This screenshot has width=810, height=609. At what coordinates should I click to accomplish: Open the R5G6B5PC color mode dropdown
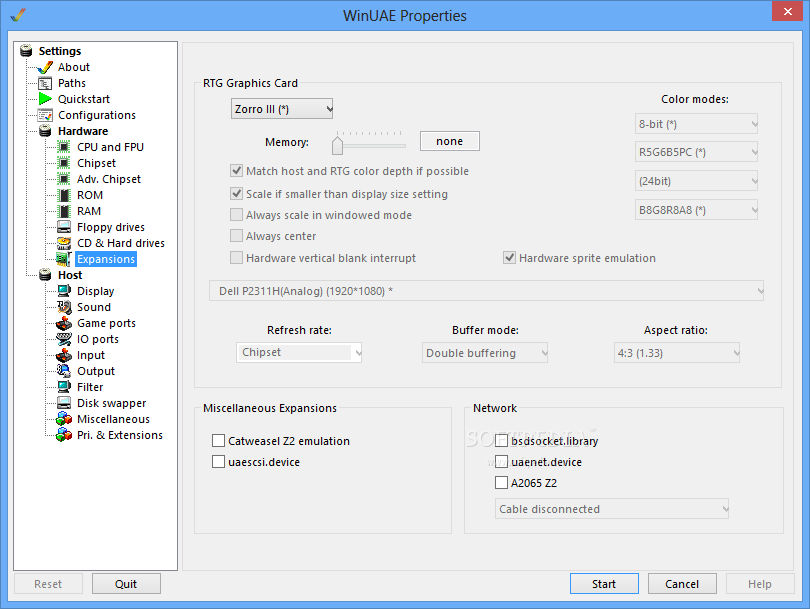point(696,152)
